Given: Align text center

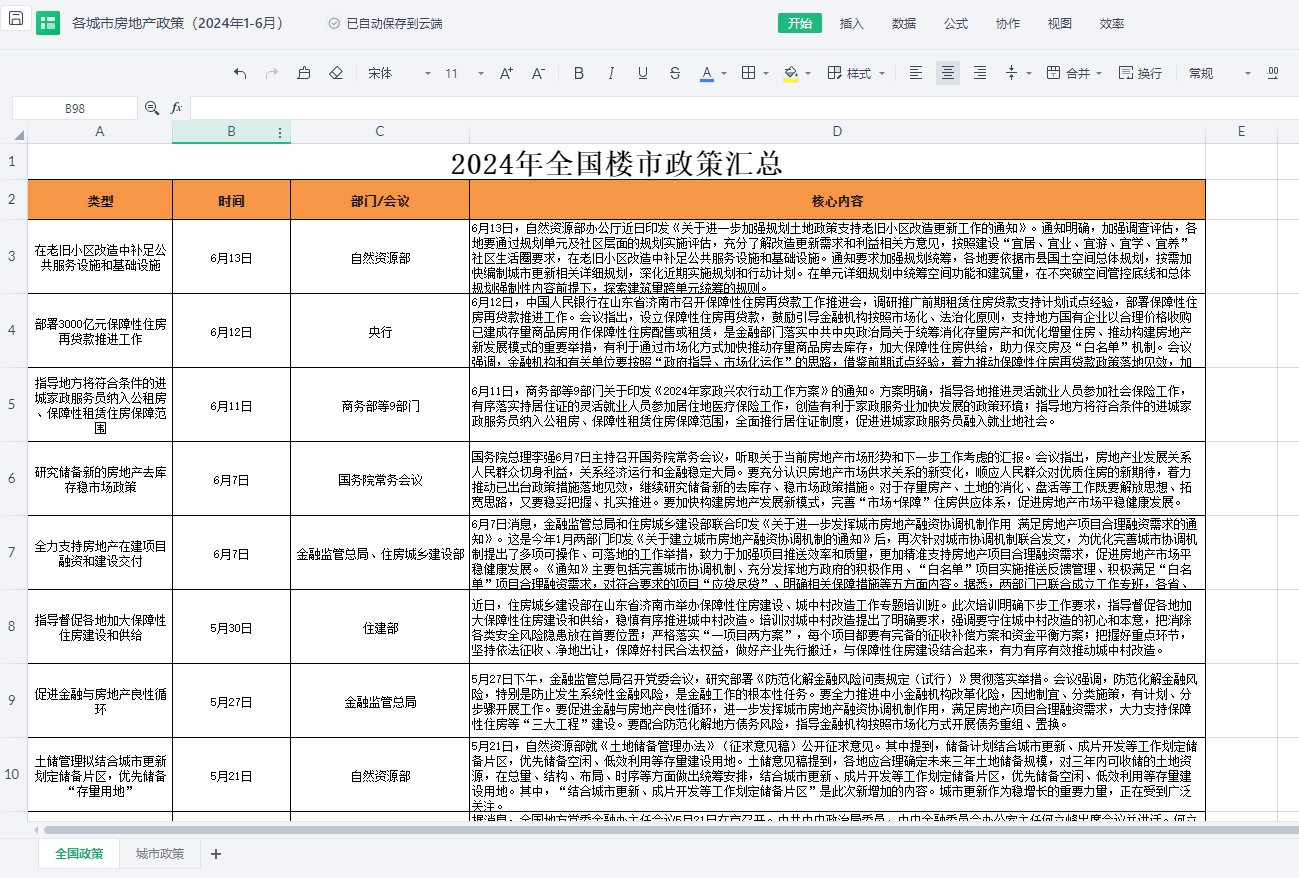Looking at the screenshot, I should pyautogui.click(x=948, y=73).
